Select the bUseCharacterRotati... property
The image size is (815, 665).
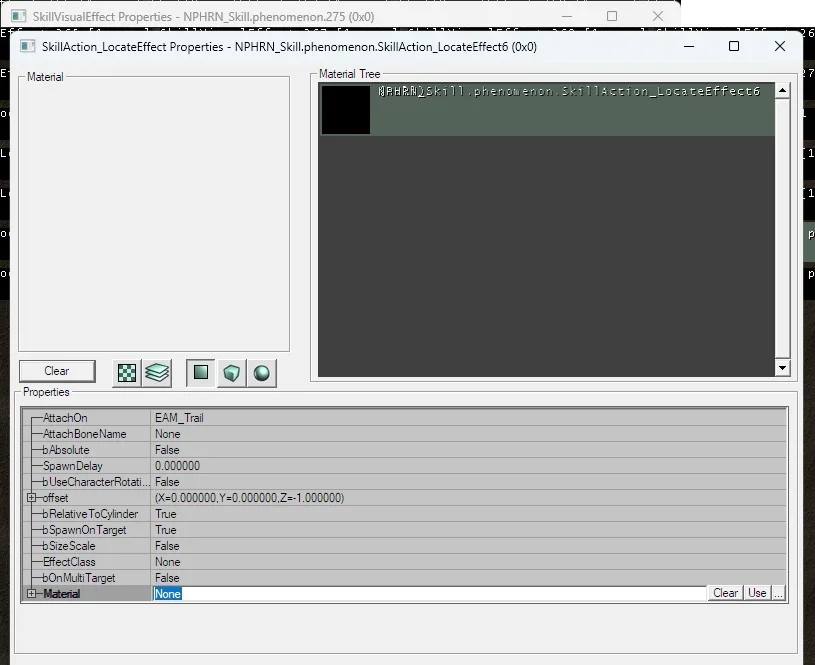point(96,482)
